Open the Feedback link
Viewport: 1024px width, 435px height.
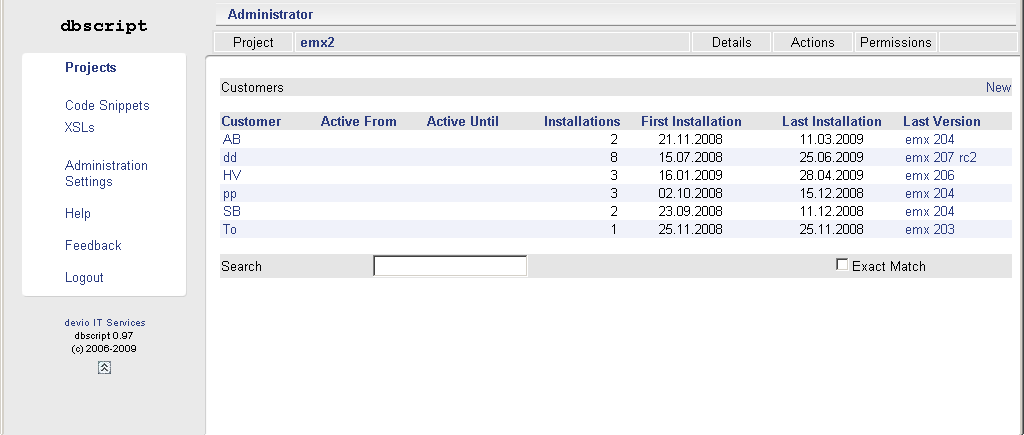pyautogui.click(x=93, y=246)
